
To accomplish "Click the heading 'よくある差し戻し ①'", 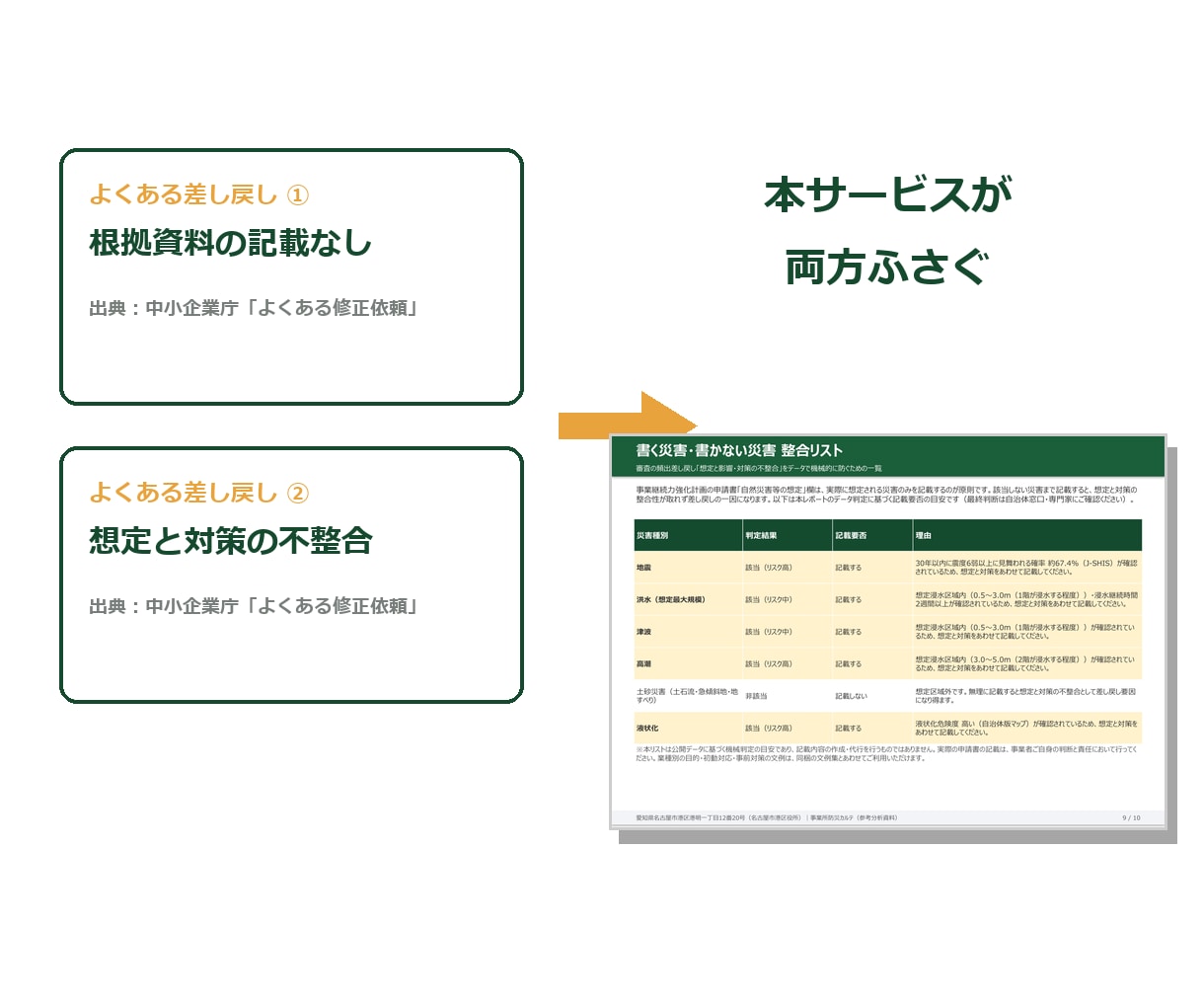I will pyautogui.click(x=199, y=194).
